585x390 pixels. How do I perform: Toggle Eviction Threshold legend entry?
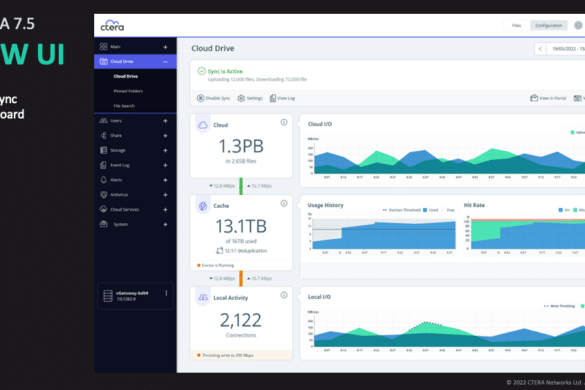(x=401, y=210)
